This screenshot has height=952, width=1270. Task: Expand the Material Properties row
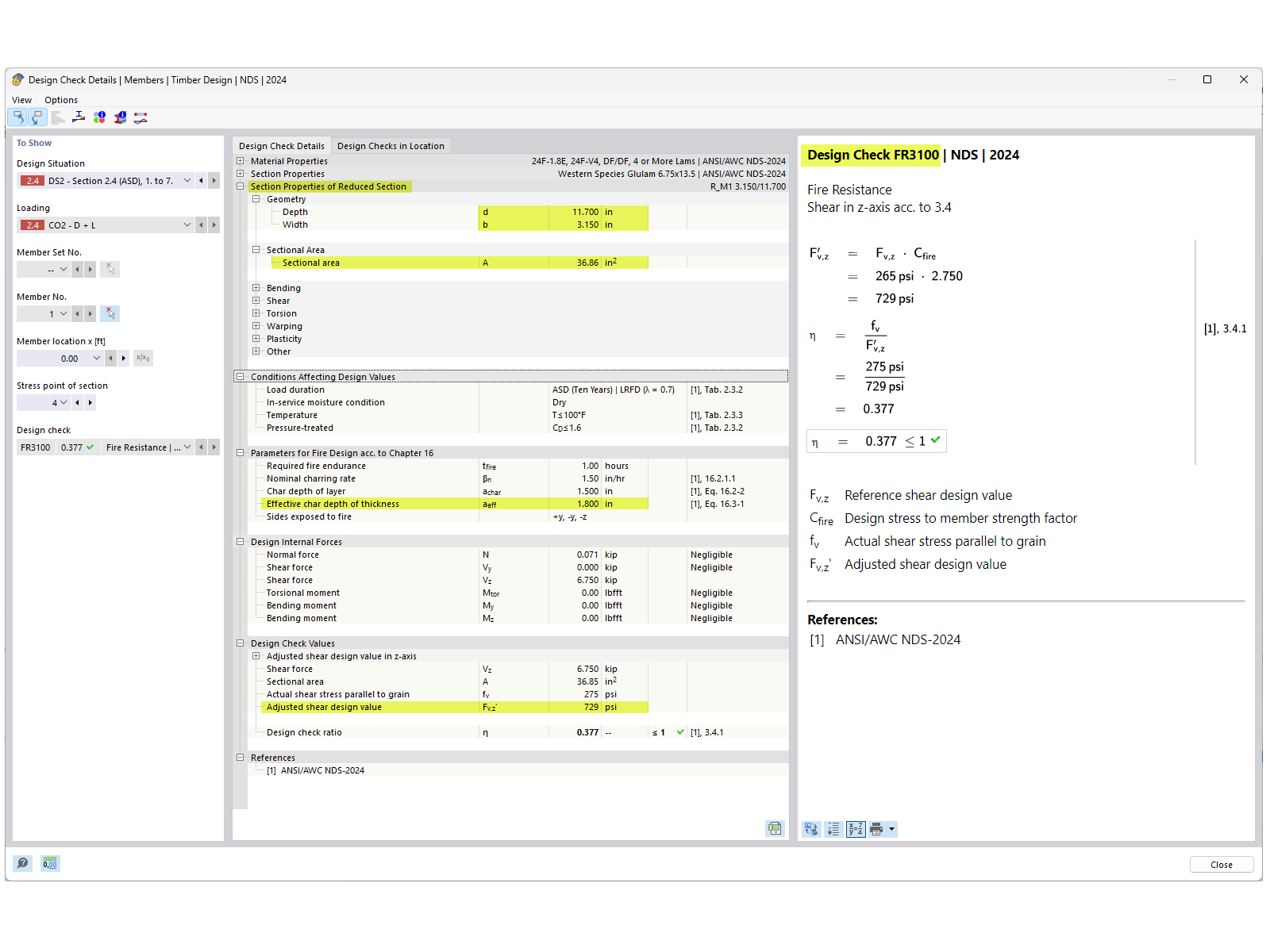[241, 161]
